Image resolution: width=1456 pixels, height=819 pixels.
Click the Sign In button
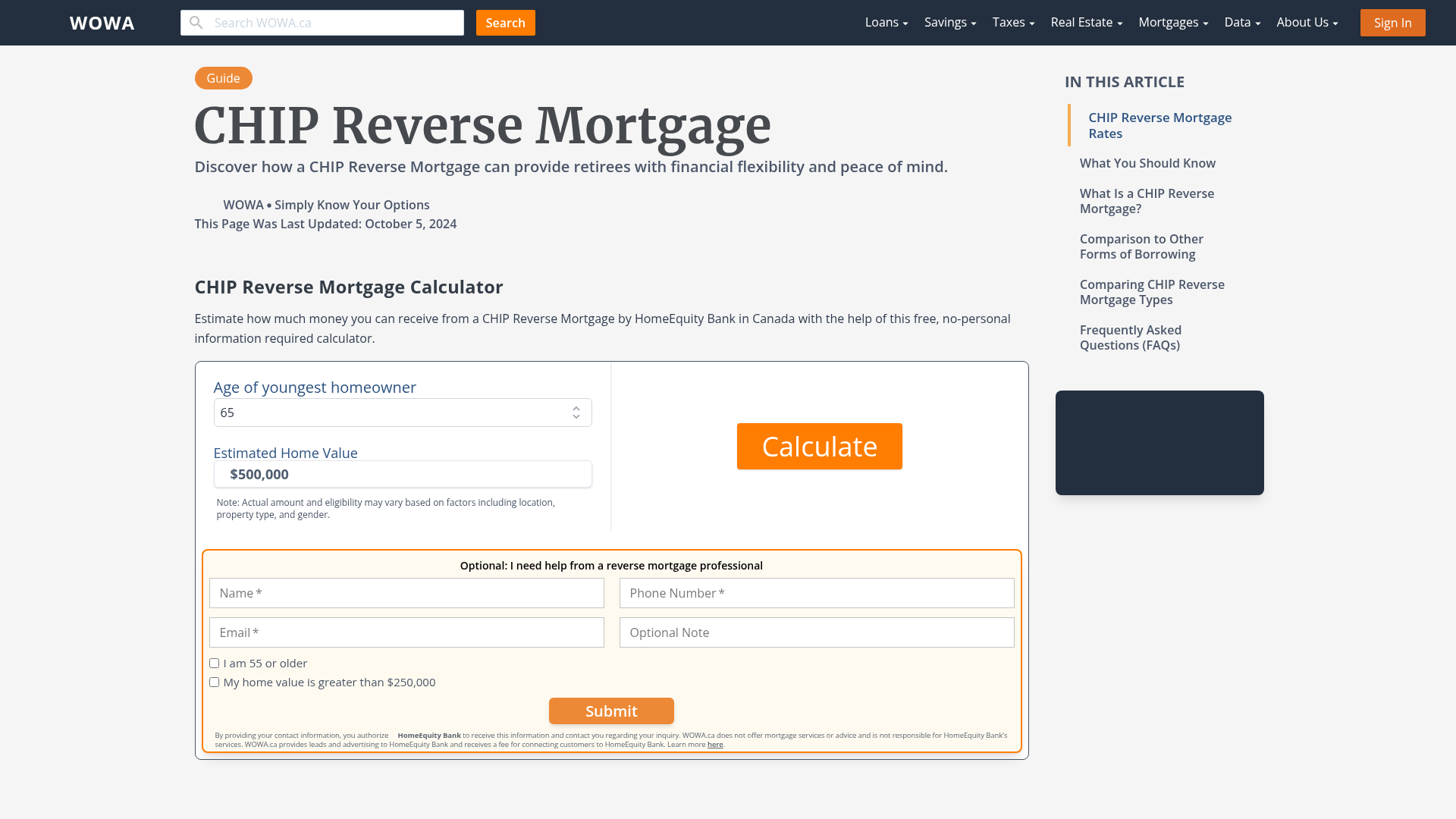point(1392,22)
